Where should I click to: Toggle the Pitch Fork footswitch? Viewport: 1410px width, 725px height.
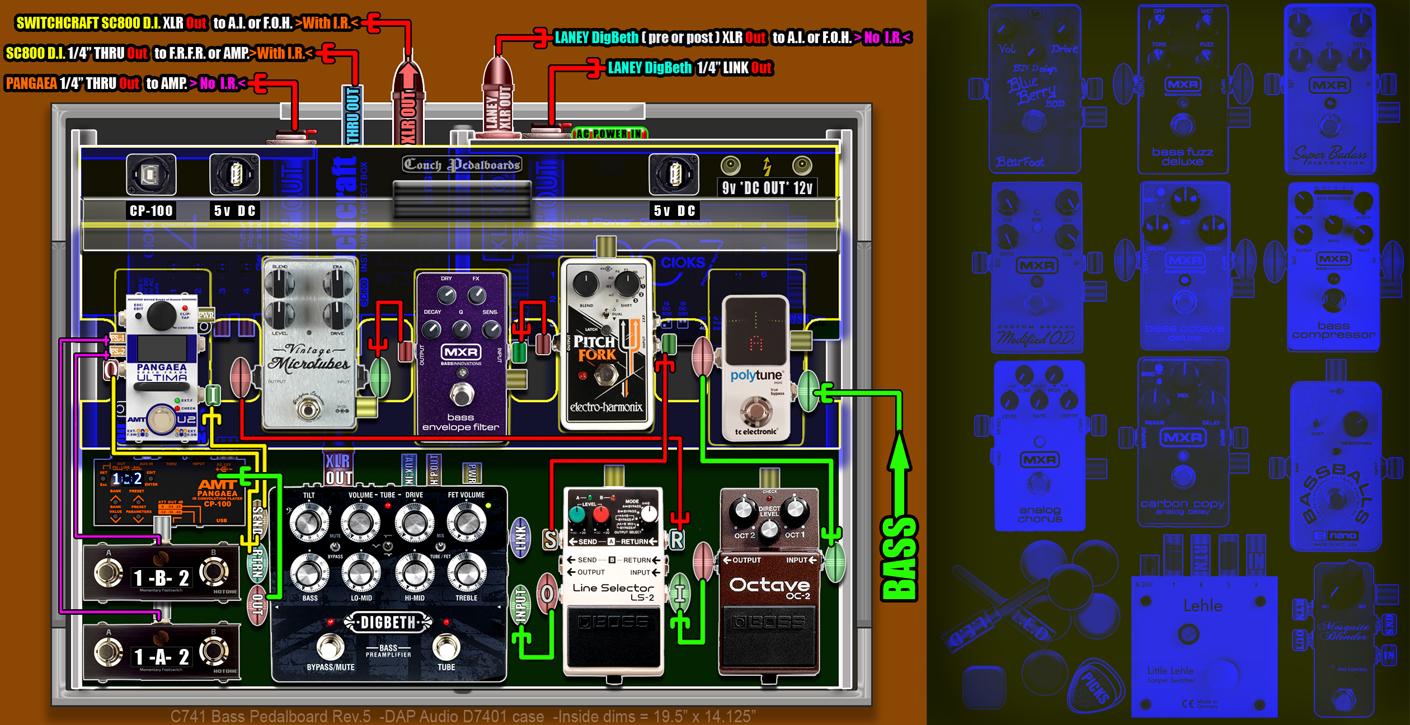[604, 377]
